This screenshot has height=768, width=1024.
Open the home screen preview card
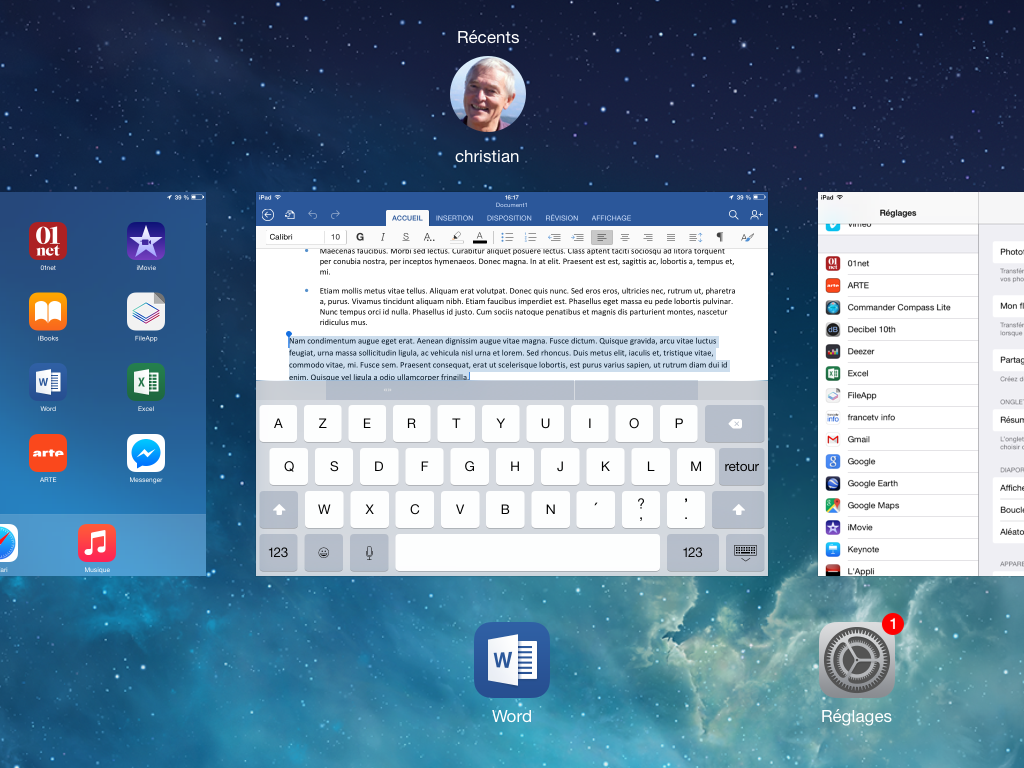tap(103, 384)
